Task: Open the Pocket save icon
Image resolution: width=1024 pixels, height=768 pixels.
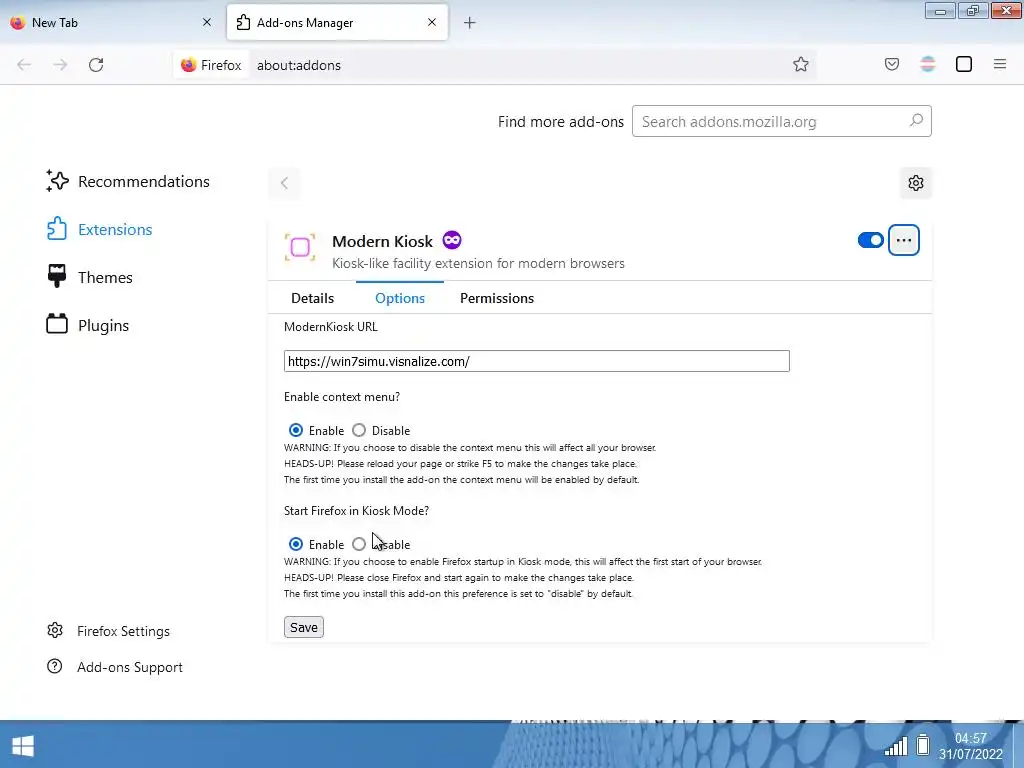Action: (x=891, y=64)
